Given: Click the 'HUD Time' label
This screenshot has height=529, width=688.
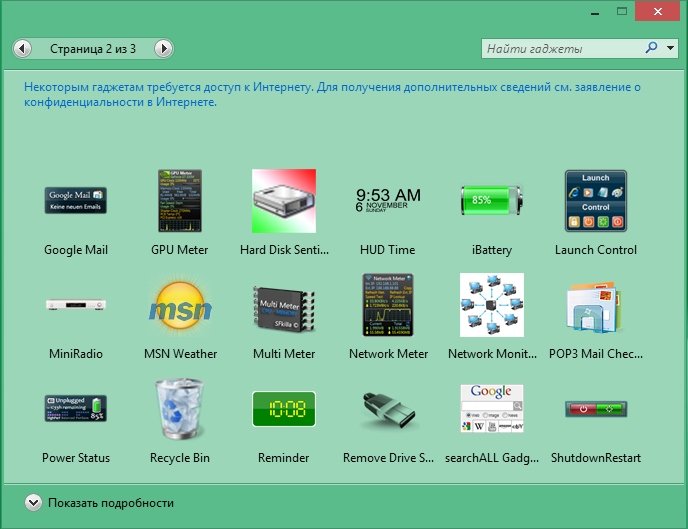Looking at the screenshot, I should (387, 250).
